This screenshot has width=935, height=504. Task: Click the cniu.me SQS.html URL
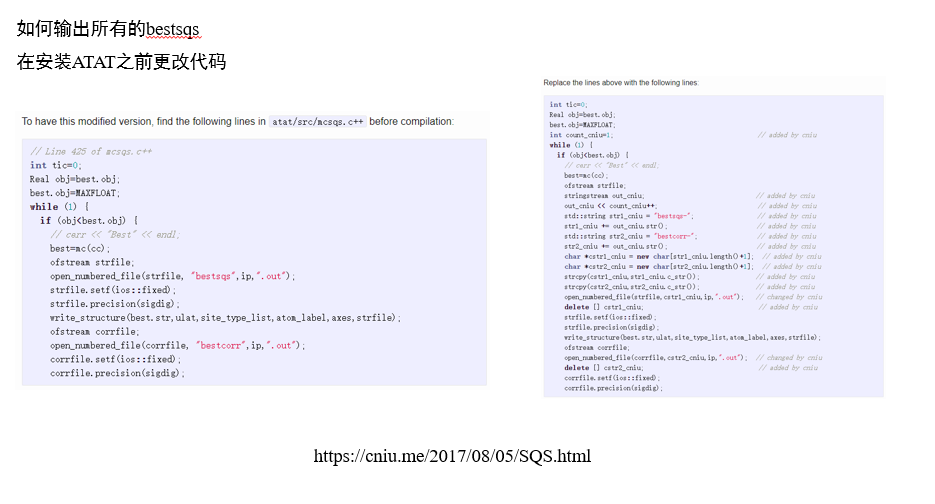coord(452,456)
